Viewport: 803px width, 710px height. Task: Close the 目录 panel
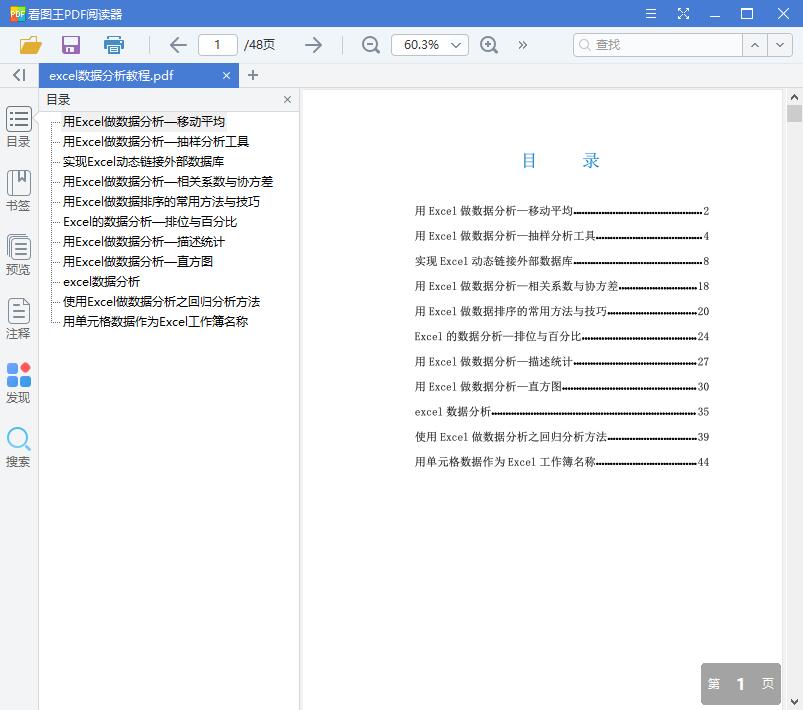point(287,99)
